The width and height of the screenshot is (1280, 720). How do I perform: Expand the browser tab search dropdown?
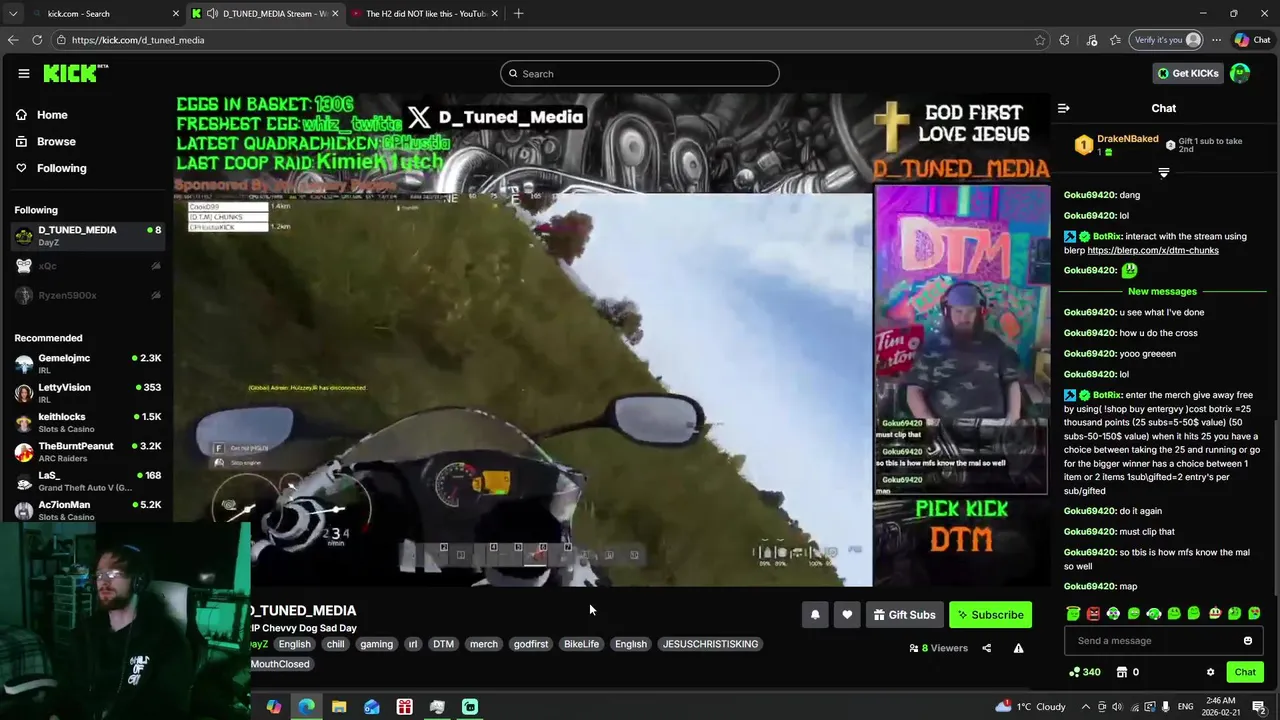click(13, 14)
